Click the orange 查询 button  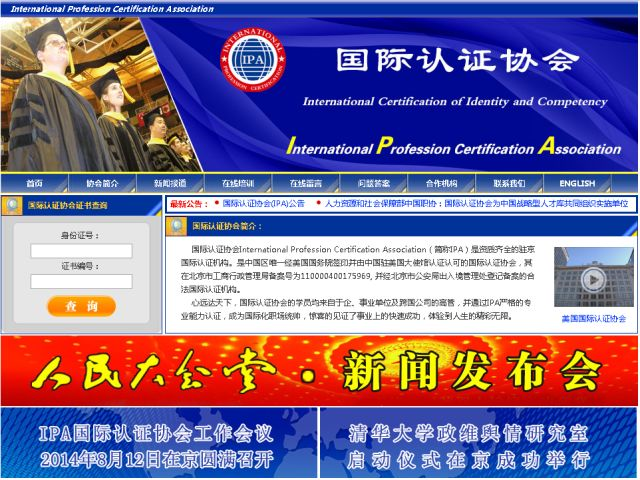pyautogui.click(x=82, y=306)
